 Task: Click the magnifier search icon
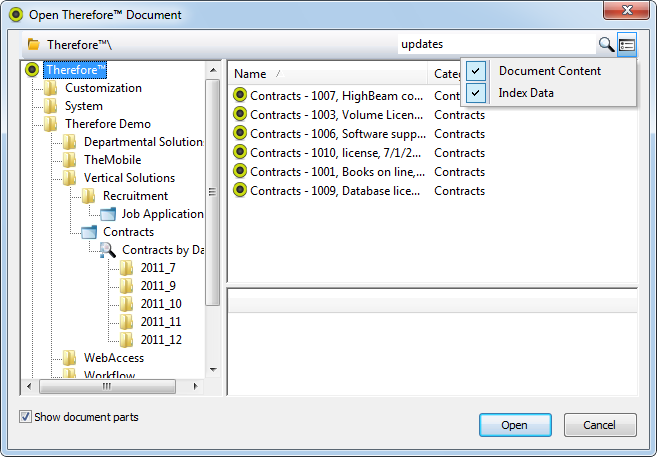click(606, 44)
